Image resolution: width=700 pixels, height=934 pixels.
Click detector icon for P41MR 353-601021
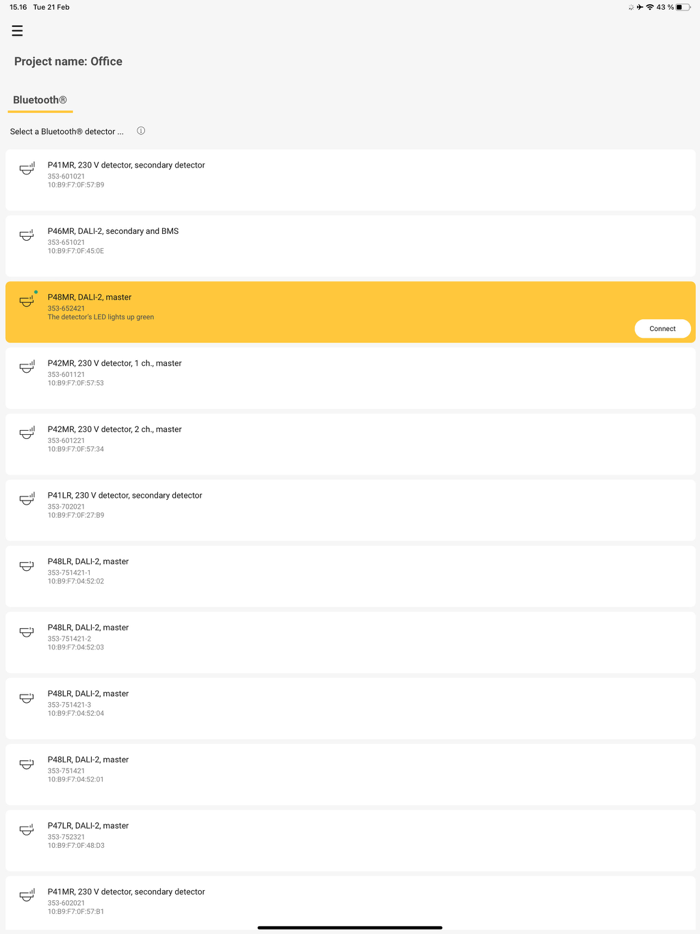point(27,169)
